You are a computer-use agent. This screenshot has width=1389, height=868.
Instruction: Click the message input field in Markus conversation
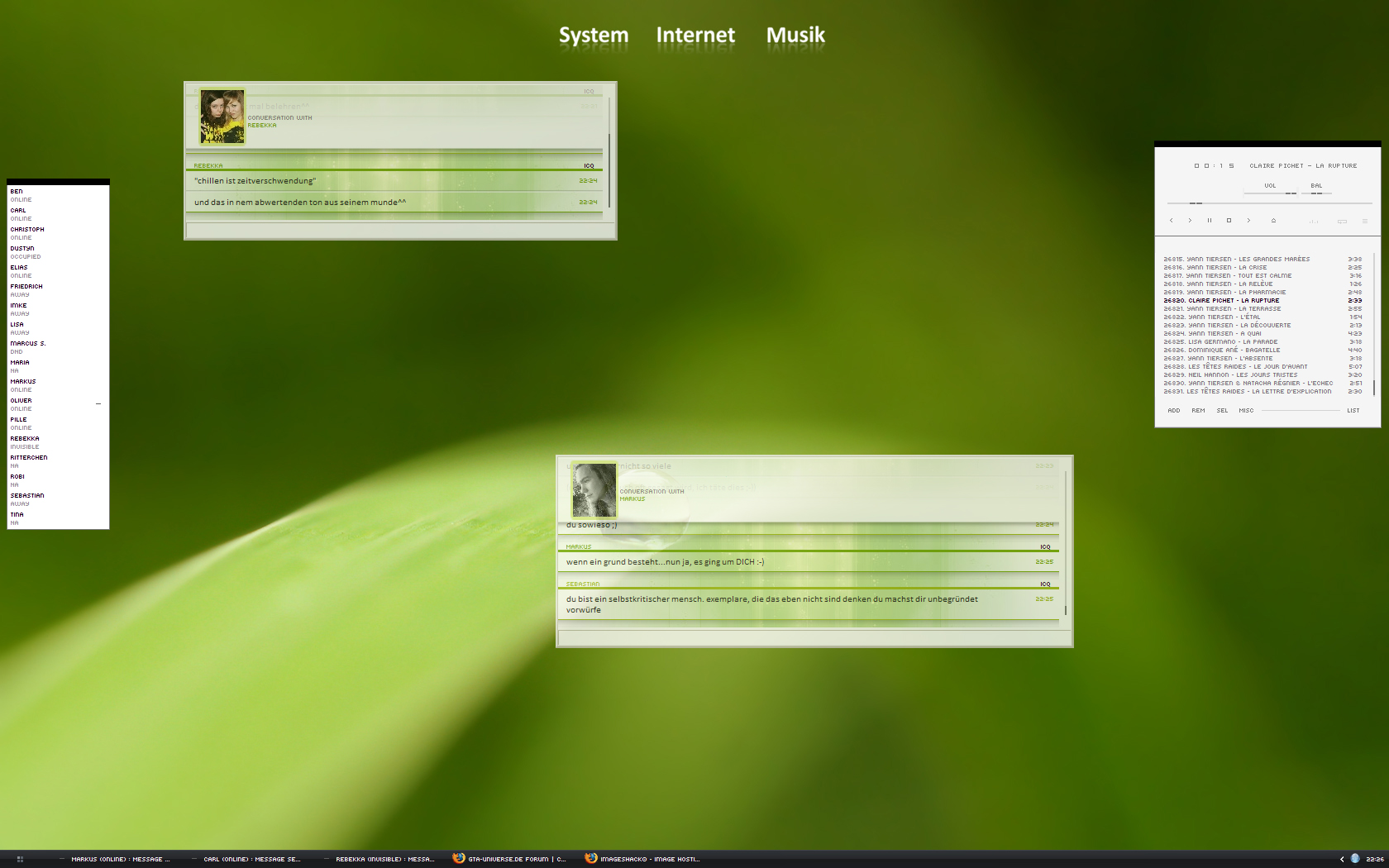tap(814, 637)
